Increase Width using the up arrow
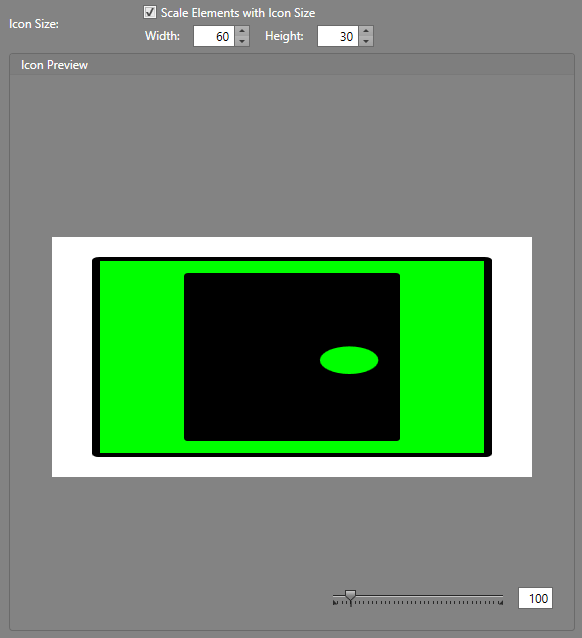The width and height of the screenshot is (582, 638). tap(242, 31)
